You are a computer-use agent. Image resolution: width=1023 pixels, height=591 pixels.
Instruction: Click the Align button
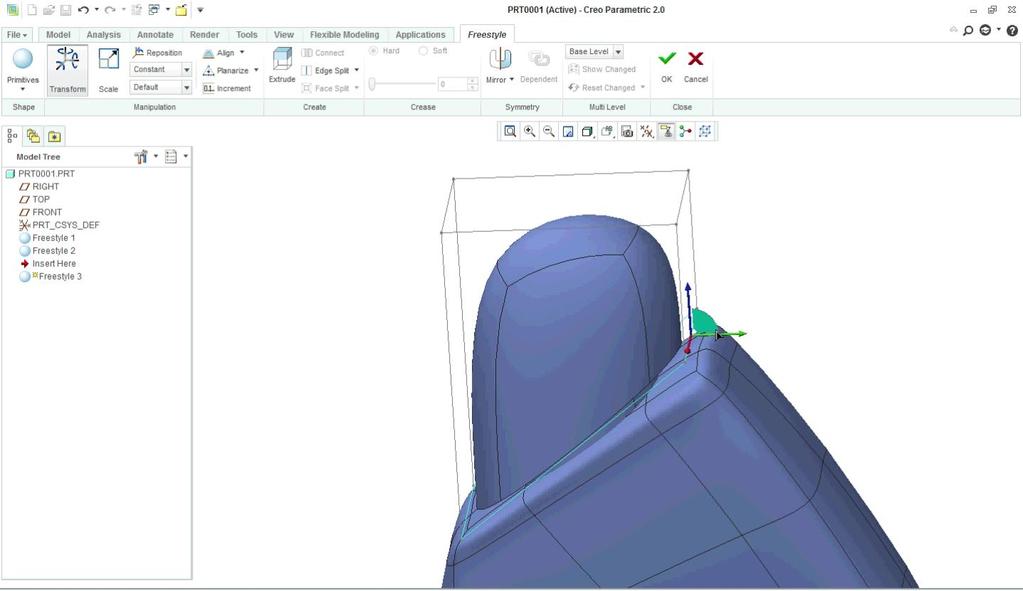[219, 52]
